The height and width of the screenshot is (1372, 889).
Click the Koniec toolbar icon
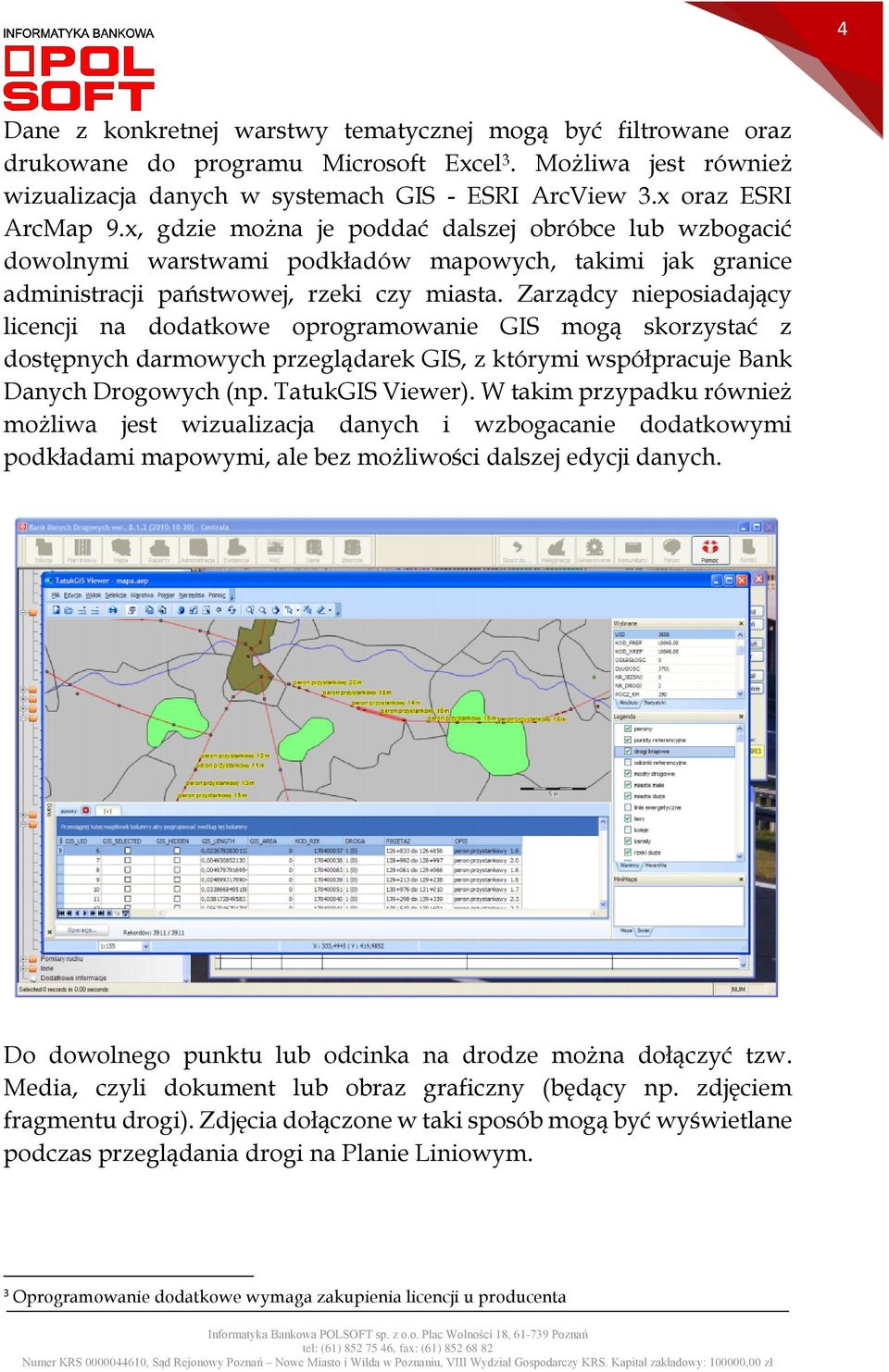click(x=748, y=550)
